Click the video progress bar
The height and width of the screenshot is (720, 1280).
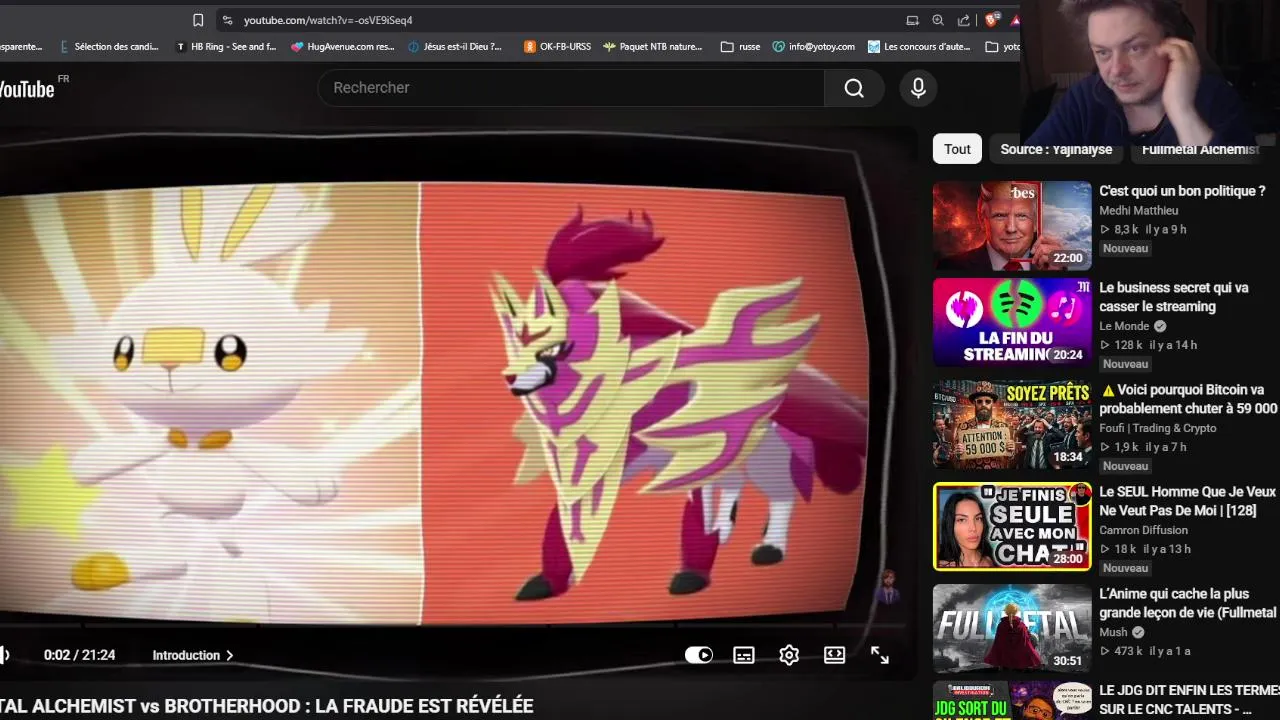coord(453,628)
